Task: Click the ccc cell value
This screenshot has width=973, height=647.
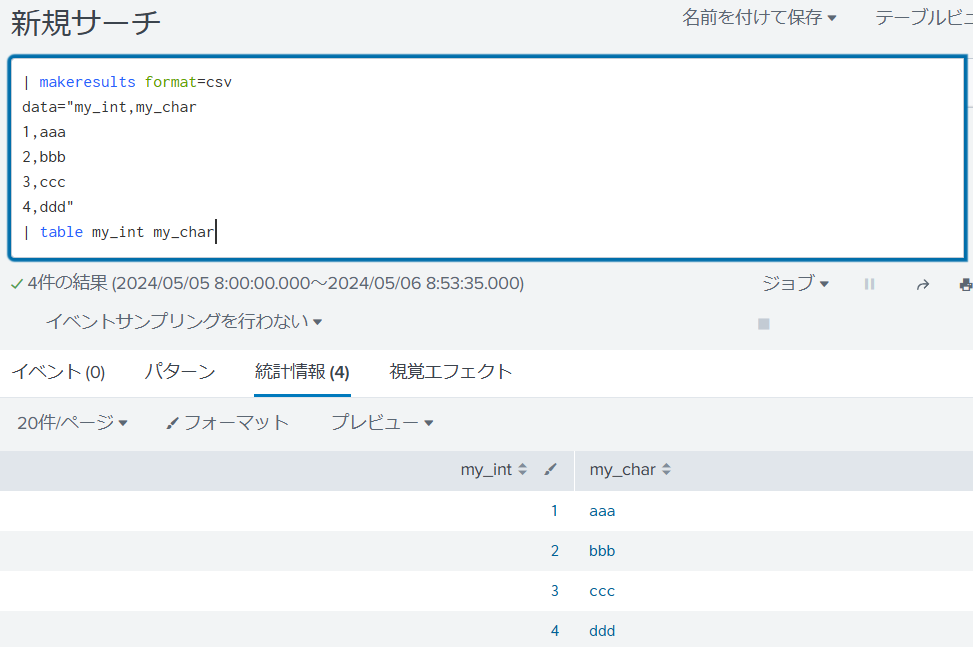Action: 602,591
